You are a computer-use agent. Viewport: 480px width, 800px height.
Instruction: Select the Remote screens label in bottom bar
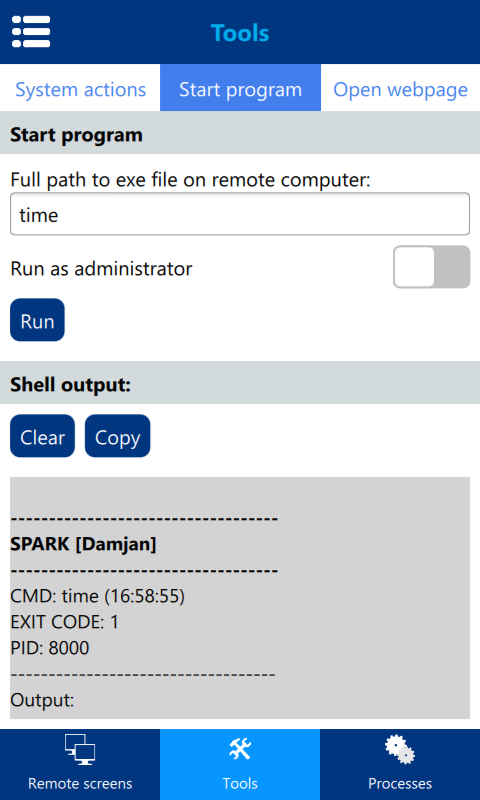pos(80,783)
